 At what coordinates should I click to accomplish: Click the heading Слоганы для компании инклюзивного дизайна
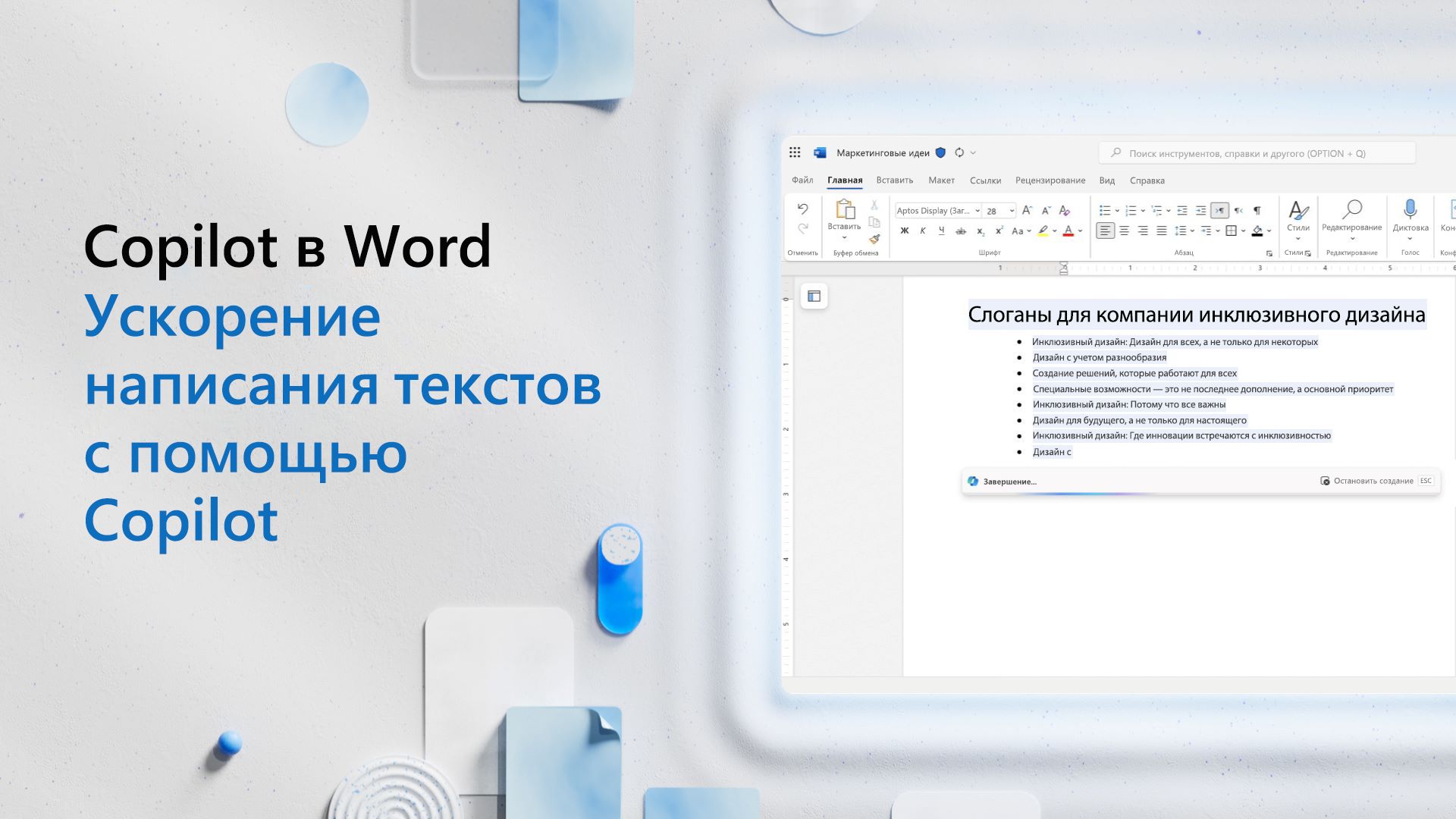[1197, 315]
